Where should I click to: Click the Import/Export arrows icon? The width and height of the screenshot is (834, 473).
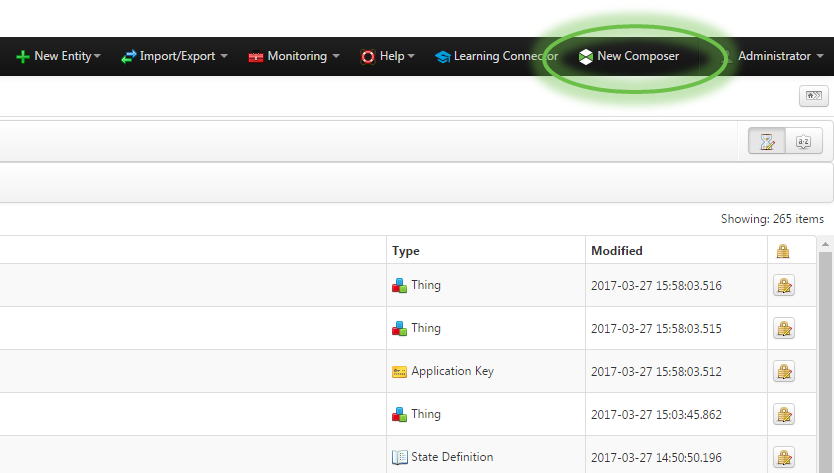pyautogui.click(x=128, y=56)
